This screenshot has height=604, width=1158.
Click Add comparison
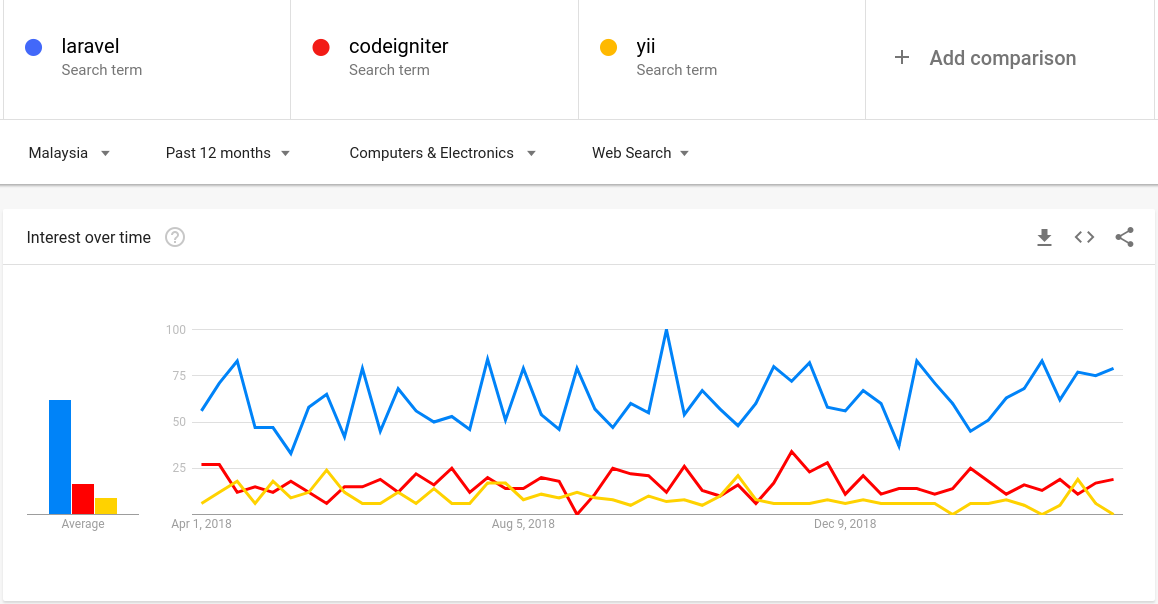coord(1002,58)
